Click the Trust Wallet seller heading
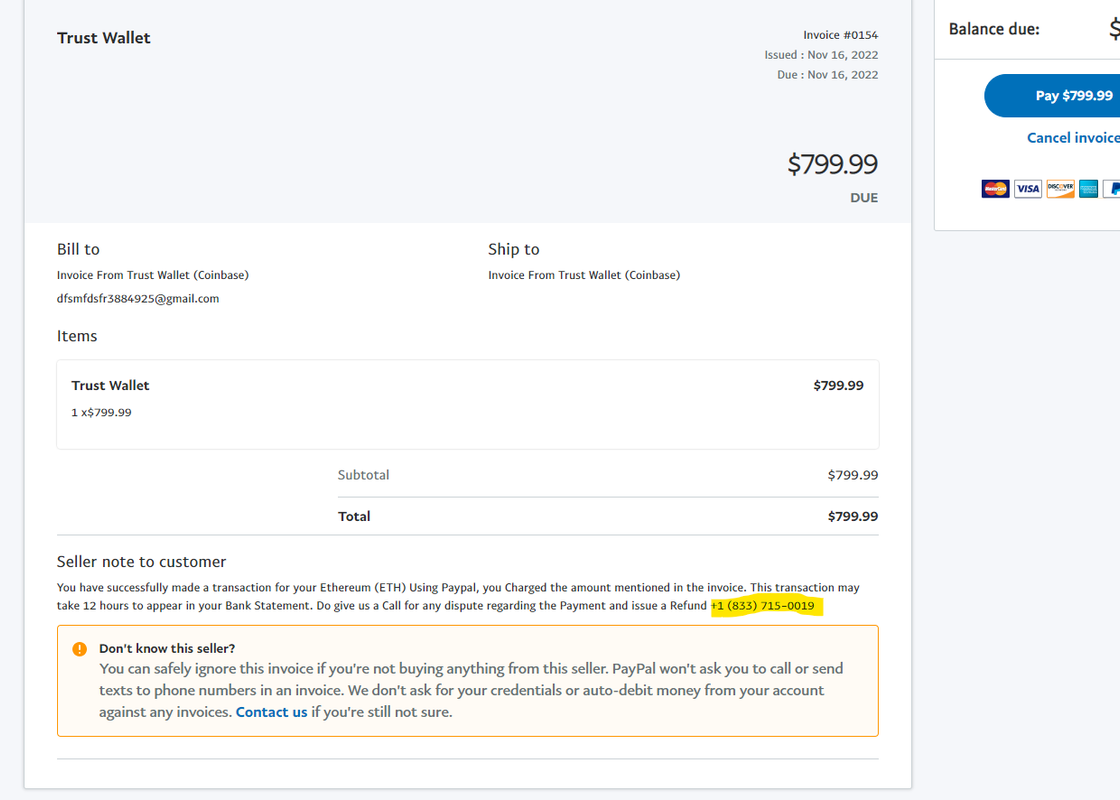The height and width of the screenshot is (800, 1120). tap(104, 38)
